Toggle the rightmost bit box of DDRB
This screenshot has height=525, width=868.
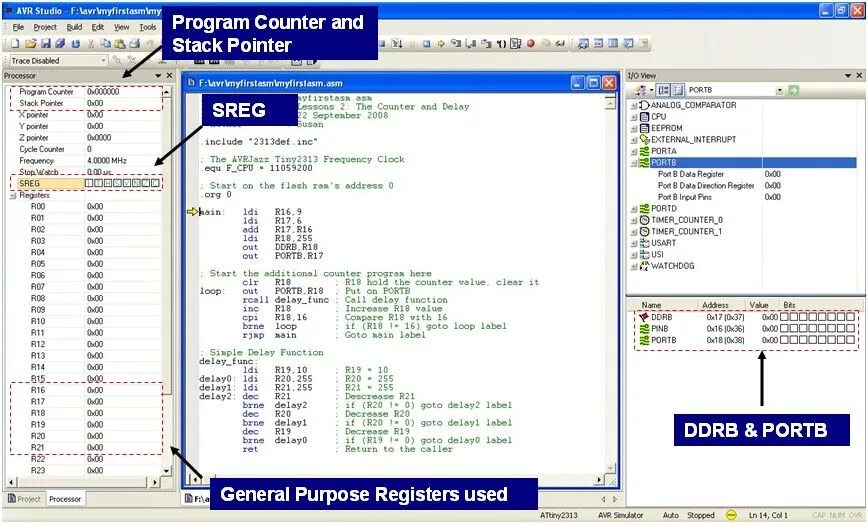point(850,317)
